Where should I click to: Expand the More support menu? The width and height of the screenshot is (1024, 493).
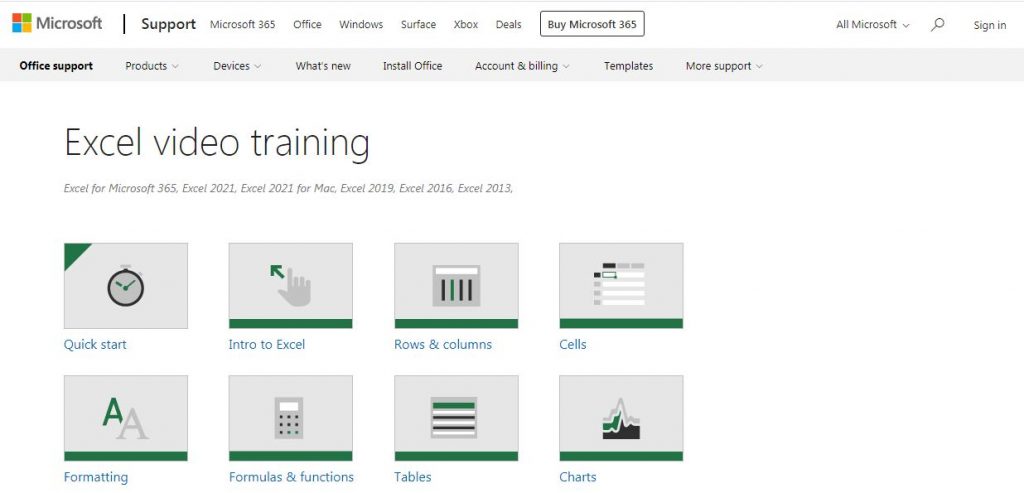point(724,66)
